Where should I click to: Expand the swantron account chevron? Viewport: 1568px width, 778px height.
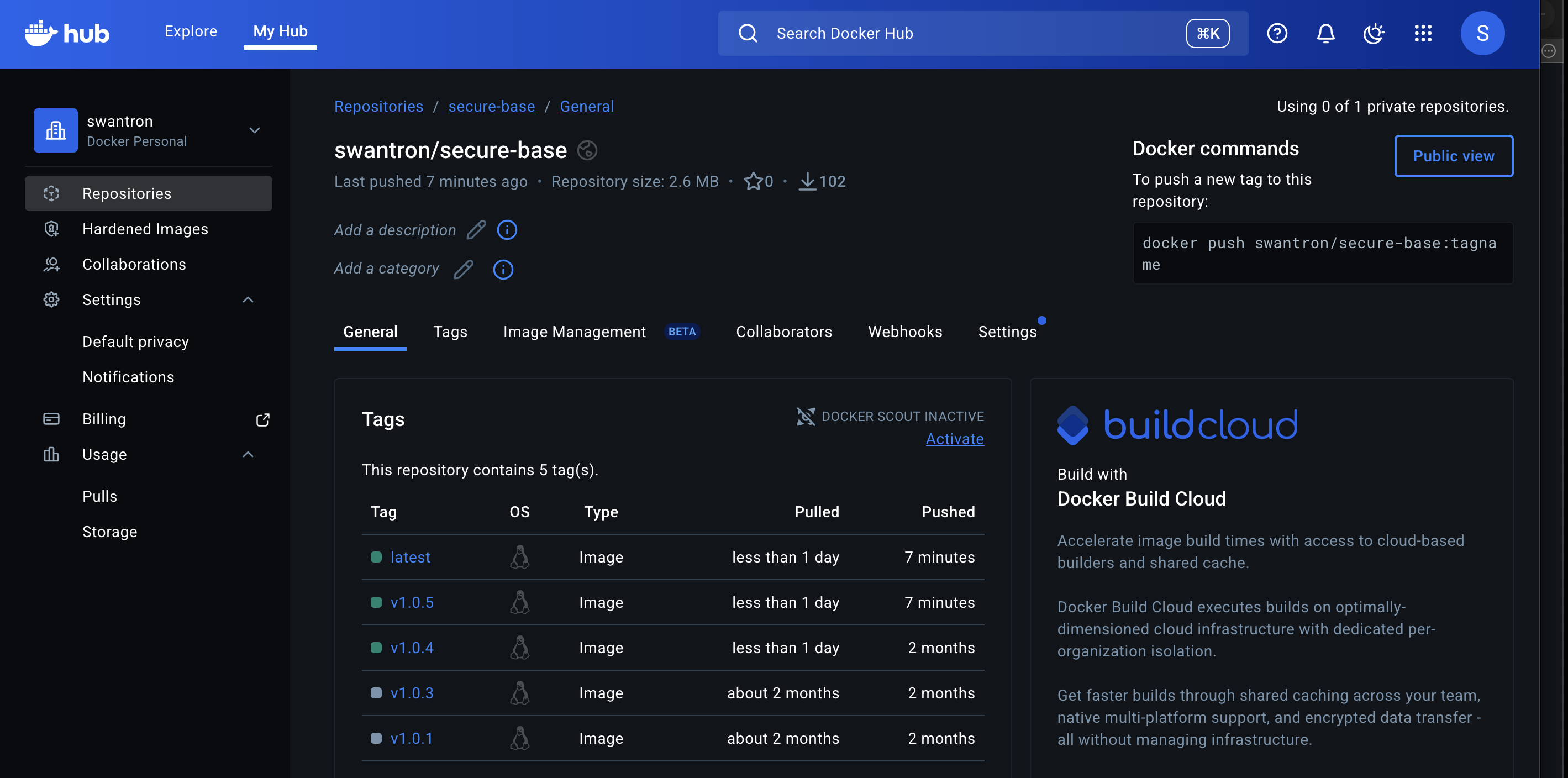click(255, 130)
